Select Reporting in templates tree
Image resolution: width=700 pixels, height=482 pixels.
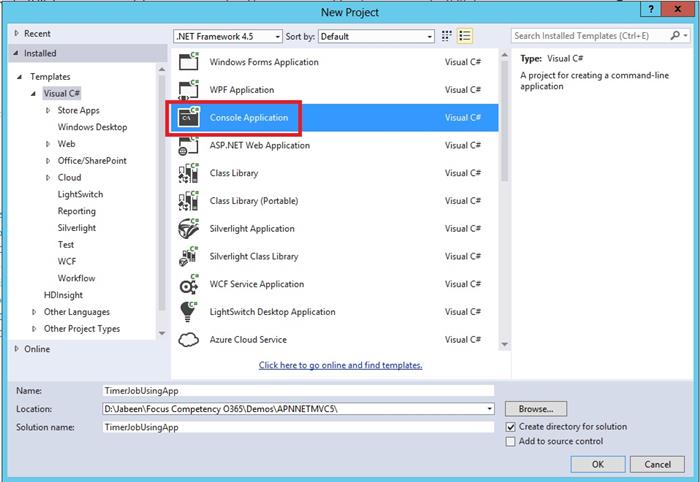tap(76, 211)
